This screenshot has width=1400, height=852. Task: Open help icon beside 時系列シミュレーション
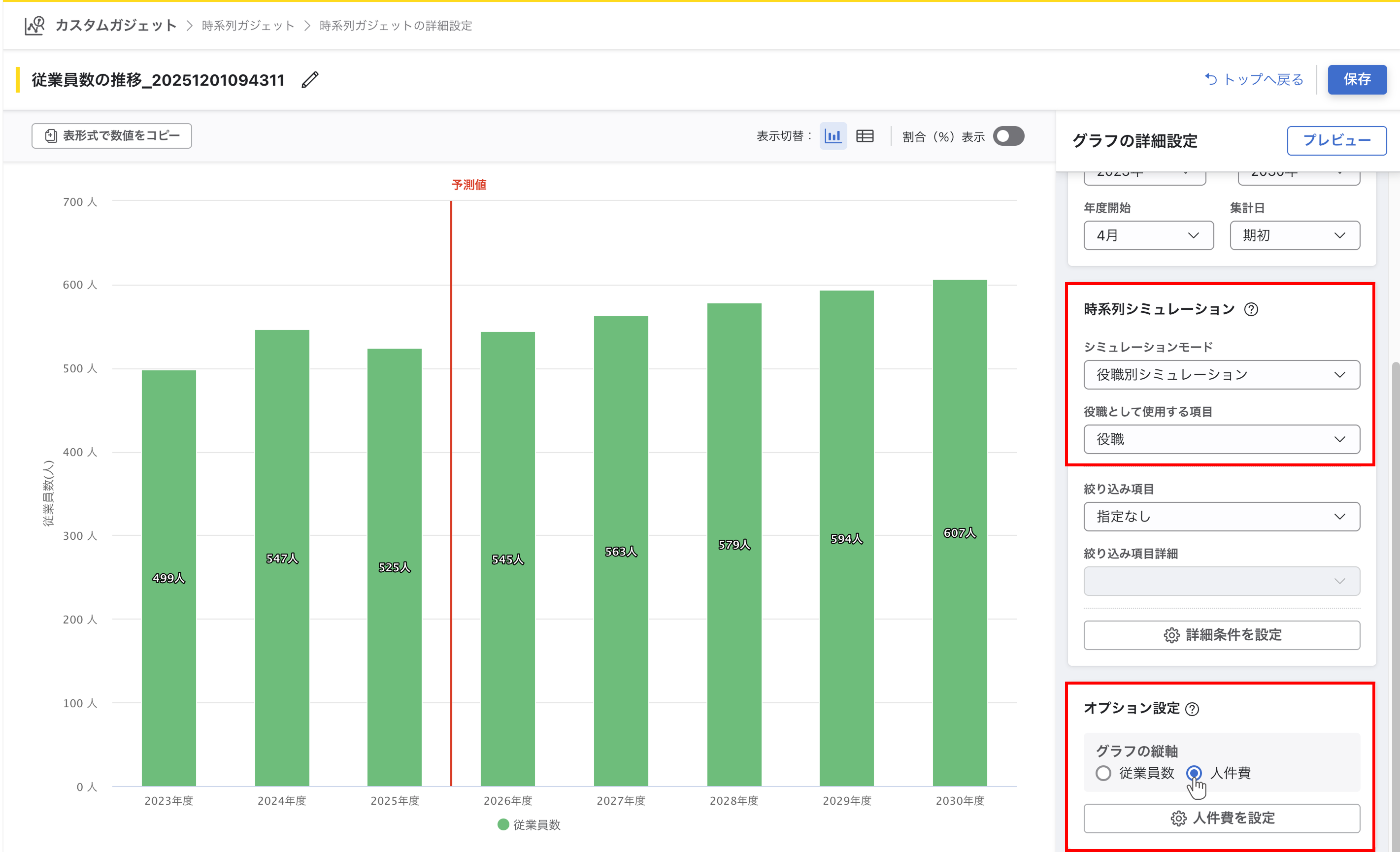pyautogui.click(x=1251, y=310)
